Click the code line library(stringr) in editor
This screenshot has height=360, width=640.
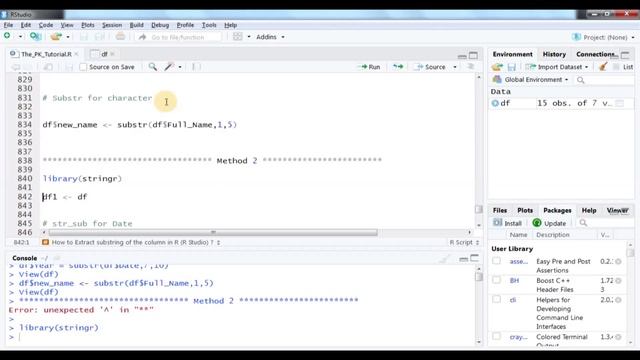coord(82,178)
